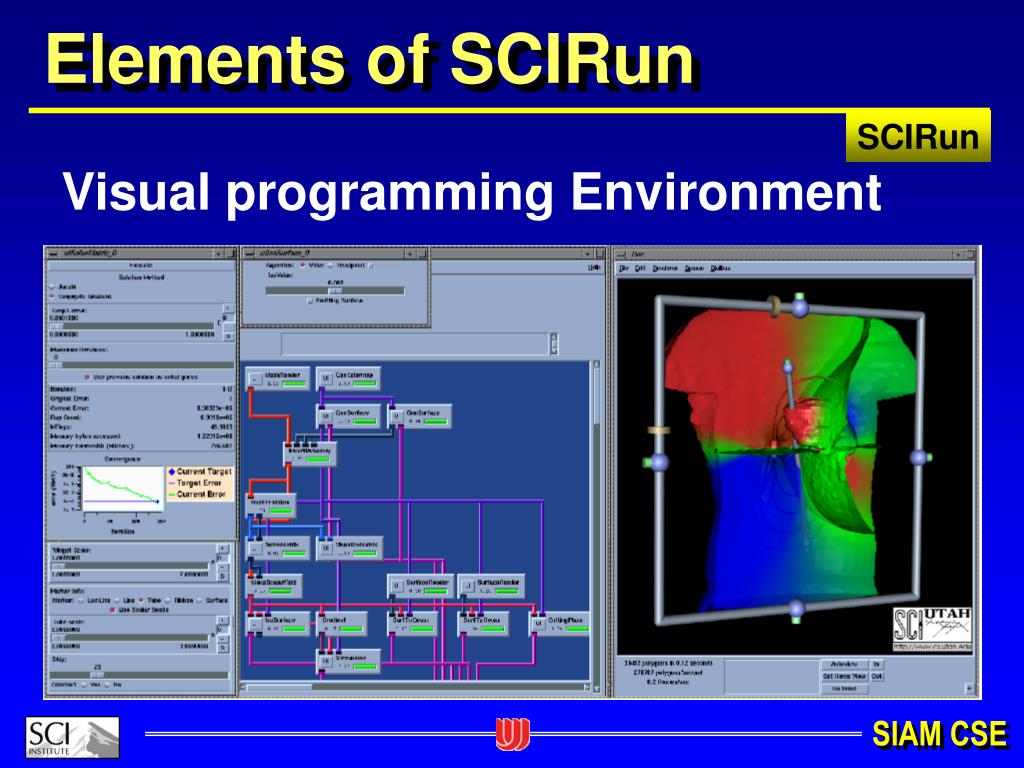This screenshot has height=768, width=1024.
Task: Open the Dialbox menu in the viewer
Action: click(x=720, y=268)
